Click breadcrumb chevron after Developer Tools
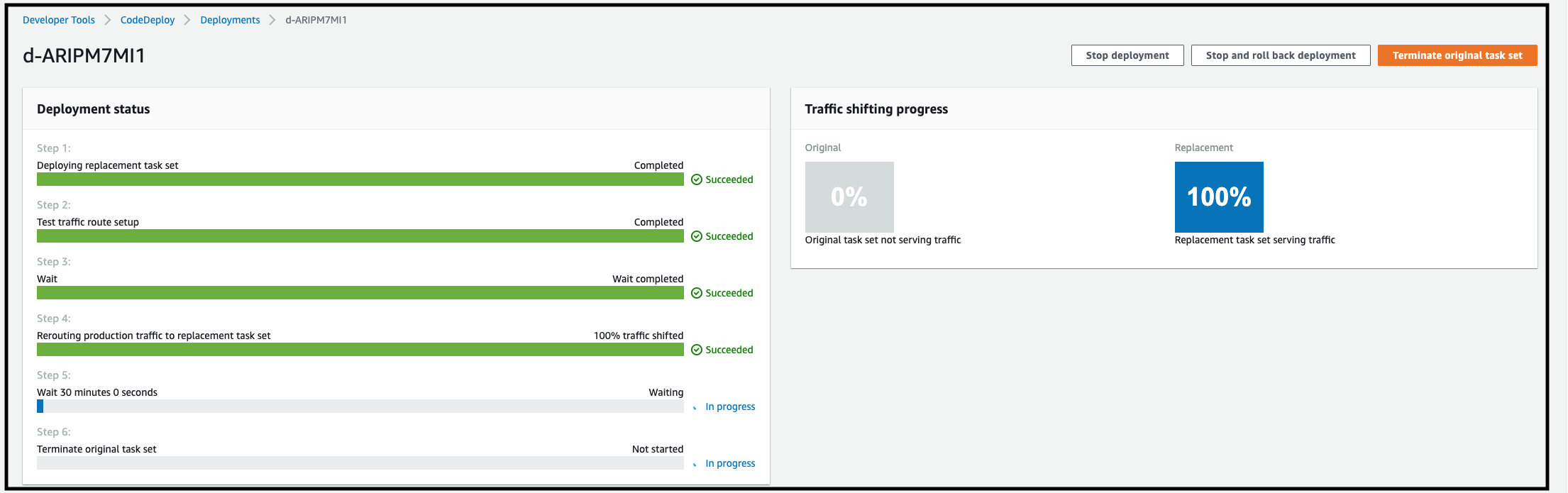This screenshot has height=493, width=1568. tap(108, 20)
